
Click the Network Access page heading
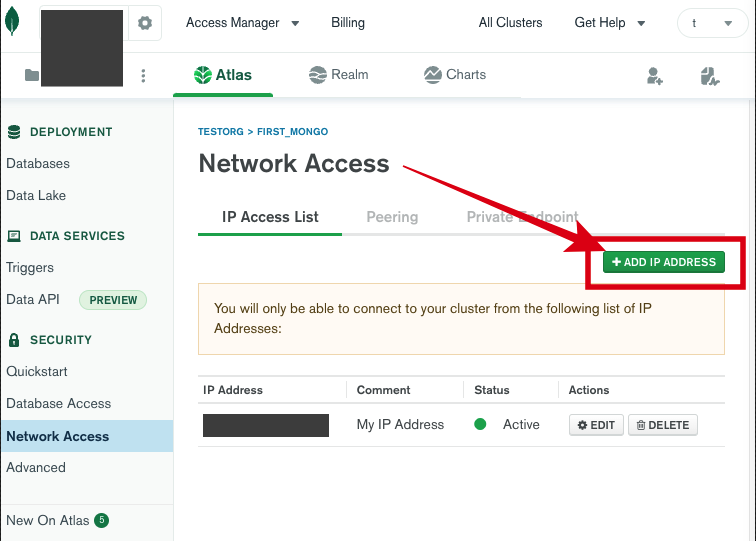294,163
